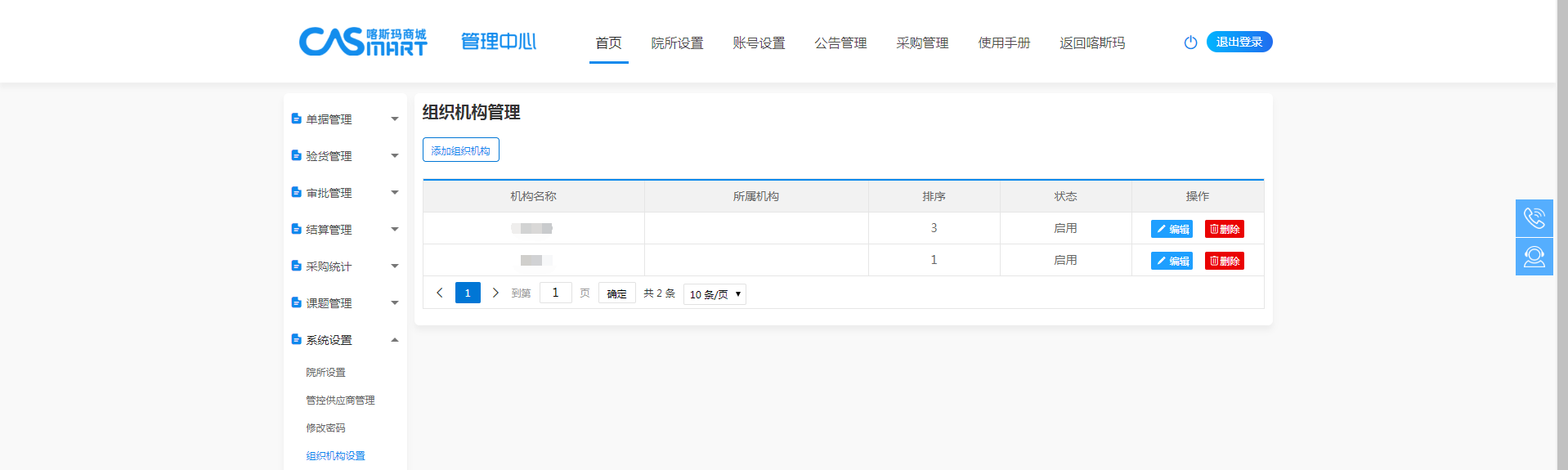Viewport: 1568px width, 470px height.
Task: Click the 退出登录 button
Action: click(1239, 42)
